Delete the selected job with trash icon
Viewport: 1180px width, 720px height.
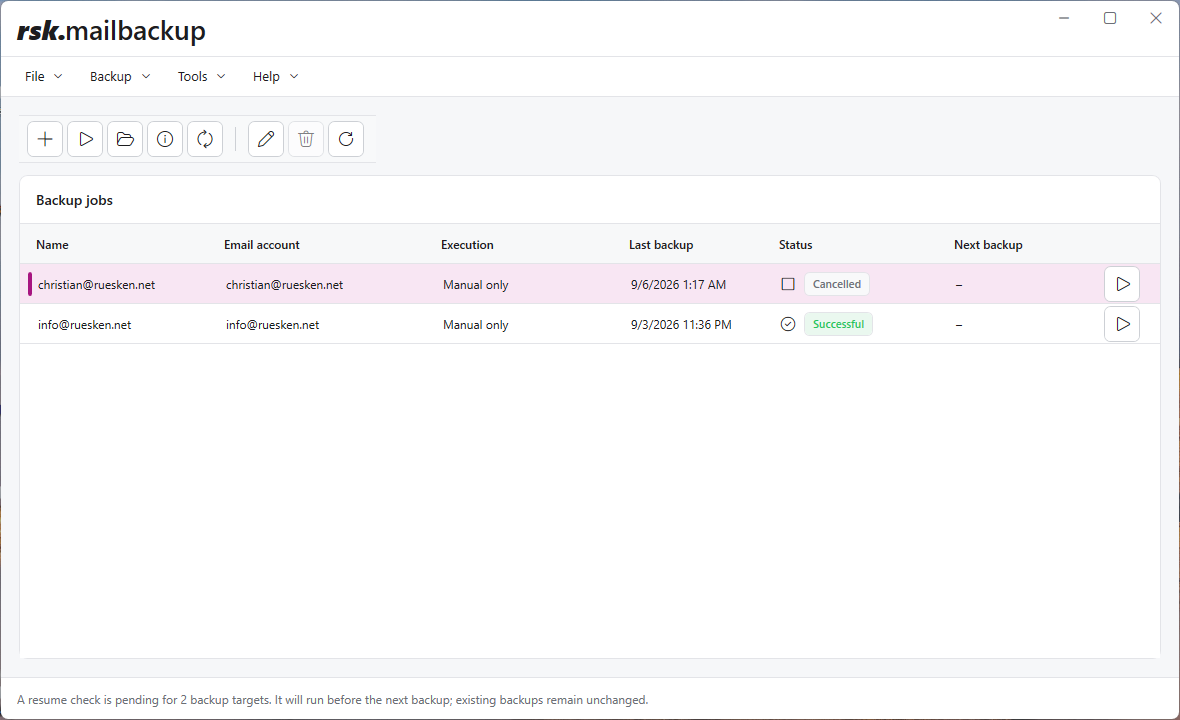pyautogui.click(x=306, y=139)
